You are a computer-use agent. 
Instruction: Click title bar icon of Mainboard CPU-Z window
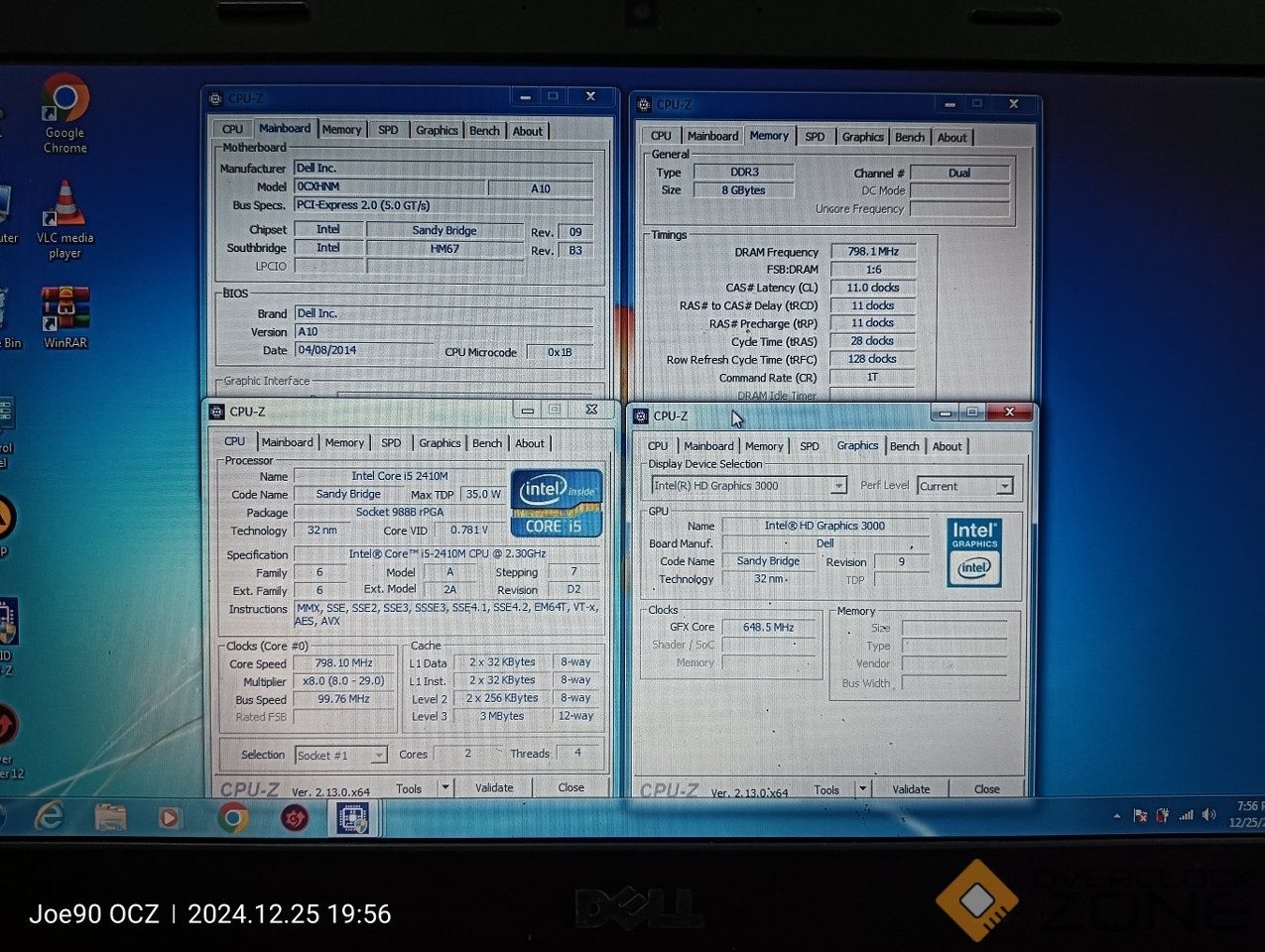215,98
